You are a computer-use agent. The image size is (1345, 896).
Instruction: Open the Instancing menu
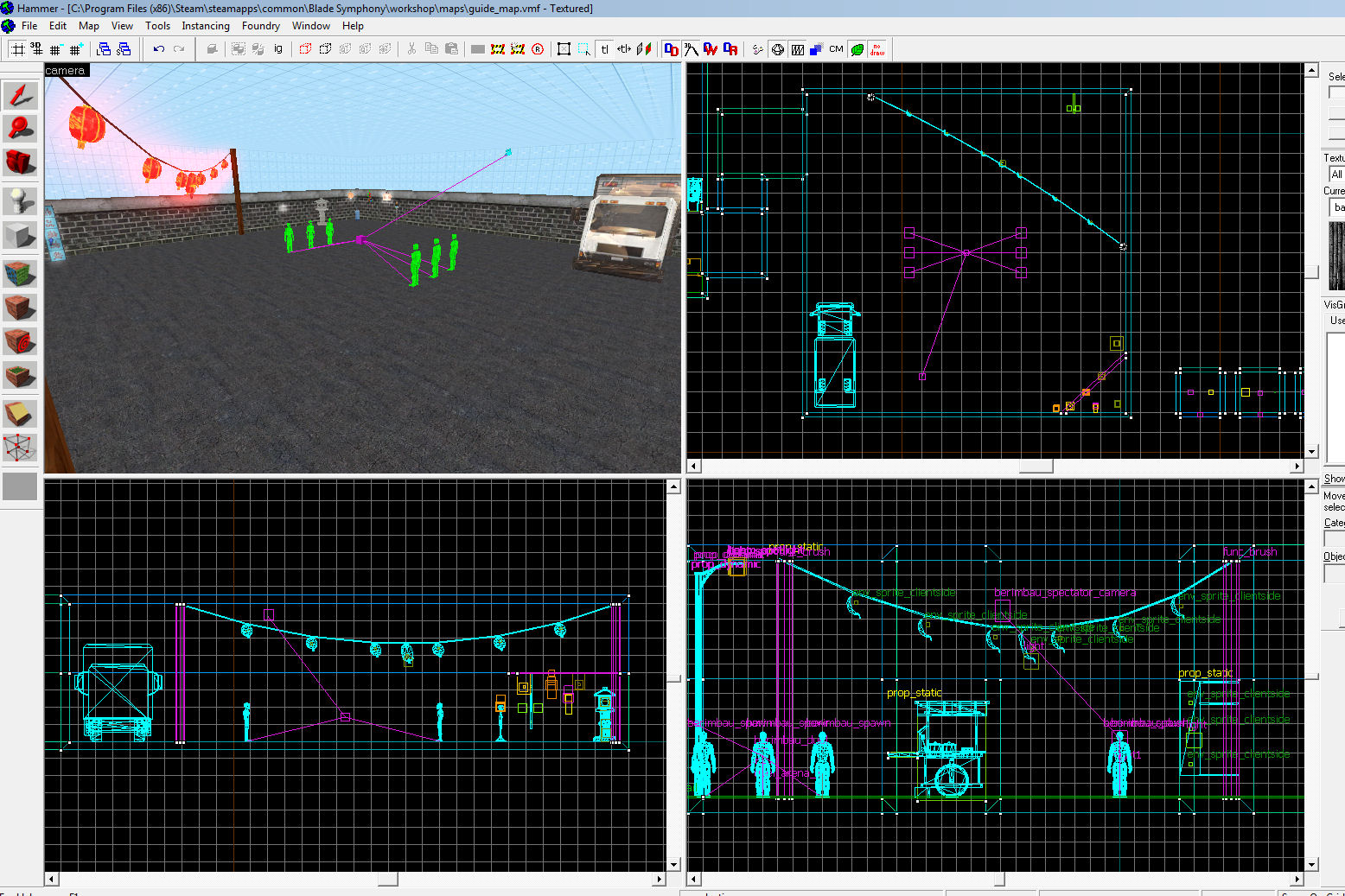pos(205,26)
